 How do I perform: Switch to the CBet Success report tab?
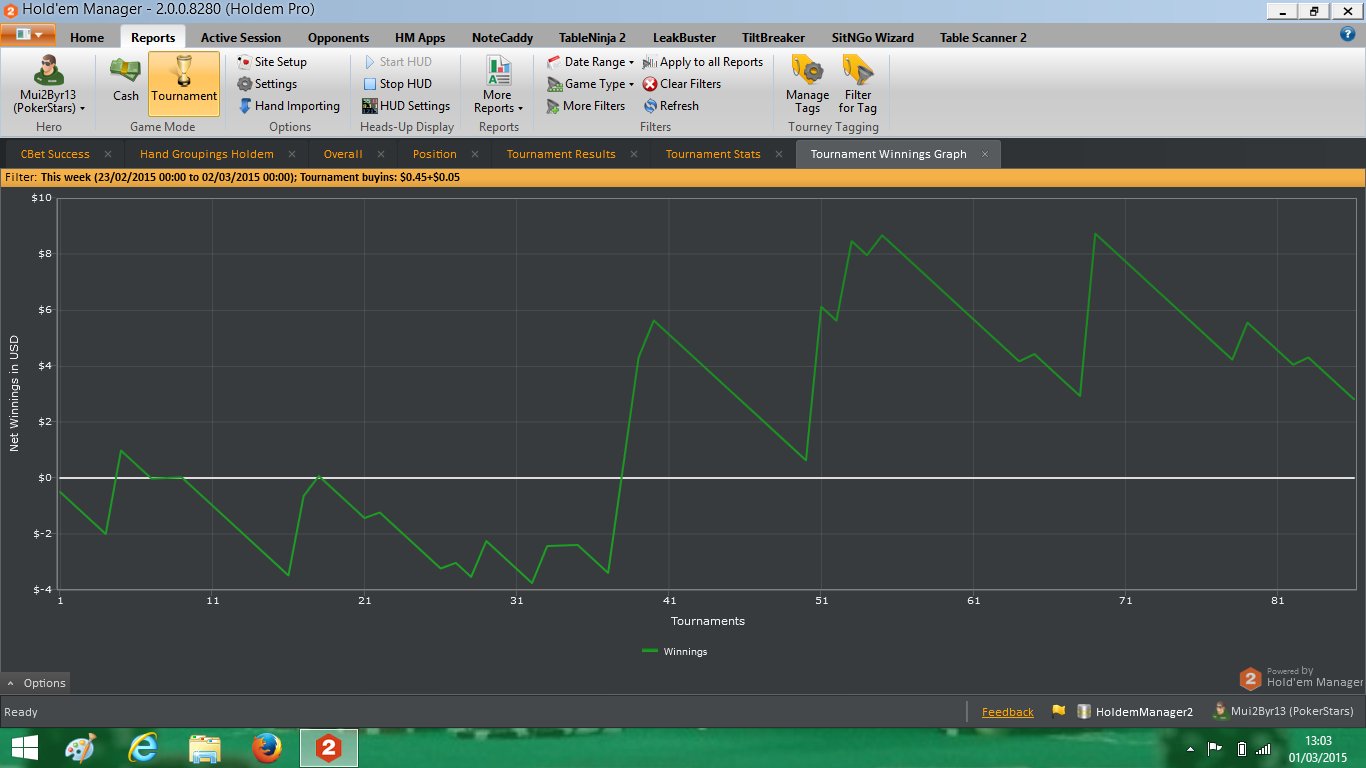tap(55, 154)
